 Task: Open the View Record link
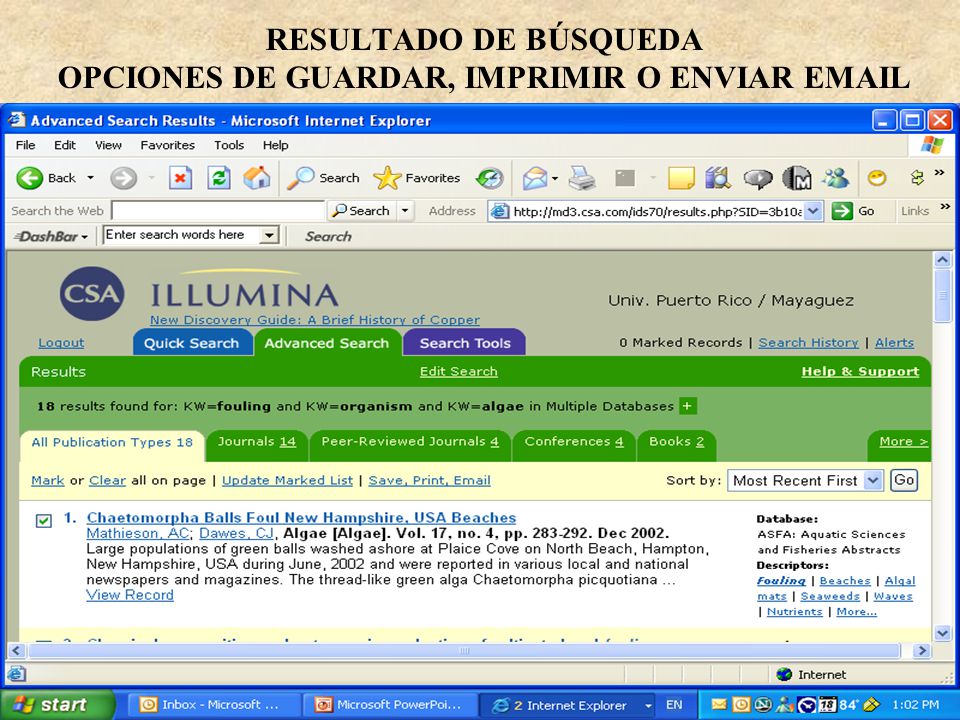click(130, 595)
